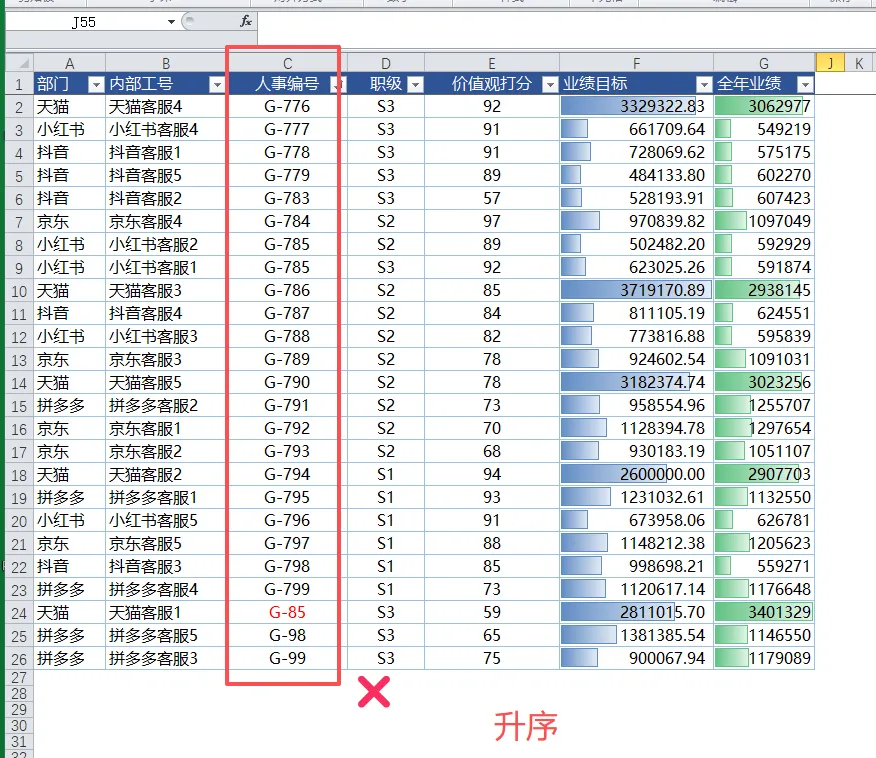Click score cell 57
Screen dimensions: 876x758
coord(492,198)
